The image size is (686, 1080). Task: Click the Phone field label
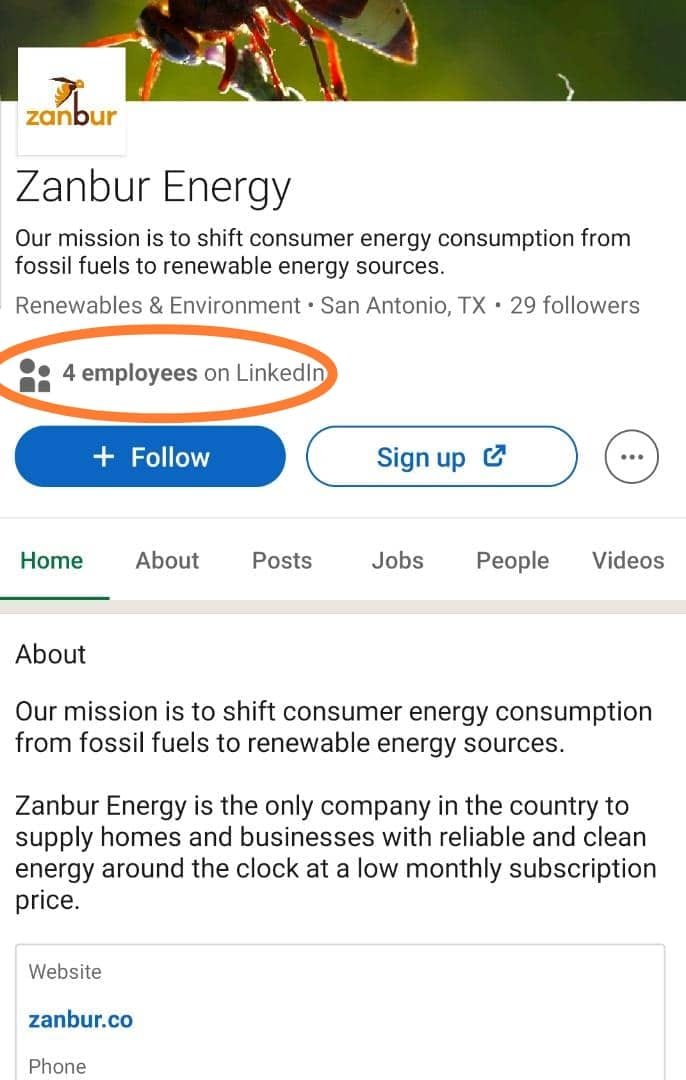pyautogui.click(x=57, y=1066)
